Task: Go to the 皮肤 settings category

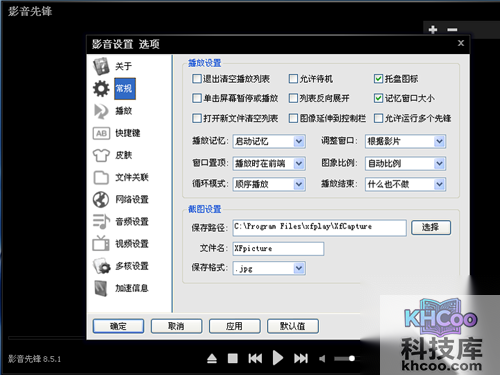Action: pos(124,155)
